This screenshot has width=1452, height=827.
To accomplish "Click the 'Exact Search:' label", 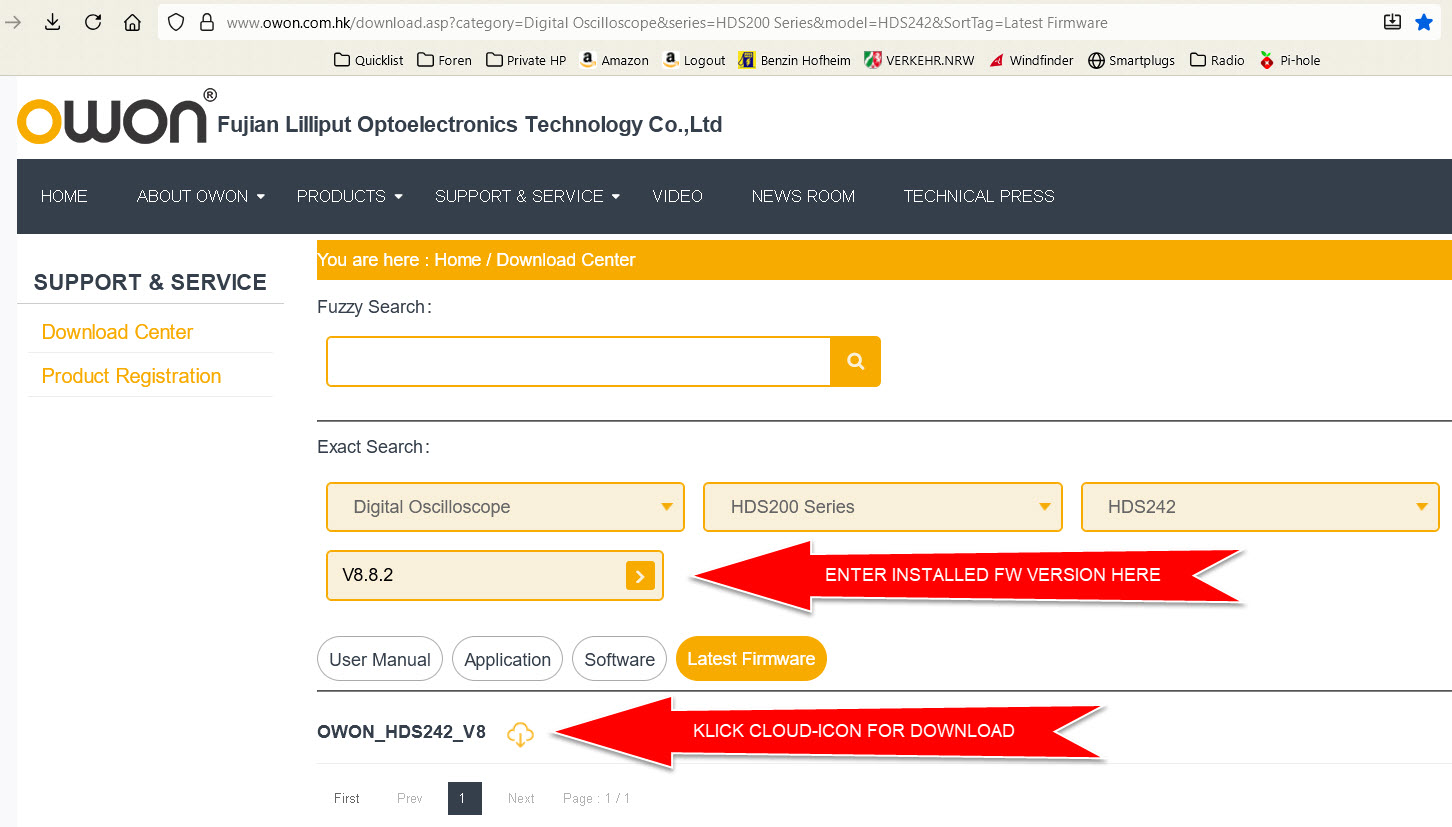I will coord(374,447).
